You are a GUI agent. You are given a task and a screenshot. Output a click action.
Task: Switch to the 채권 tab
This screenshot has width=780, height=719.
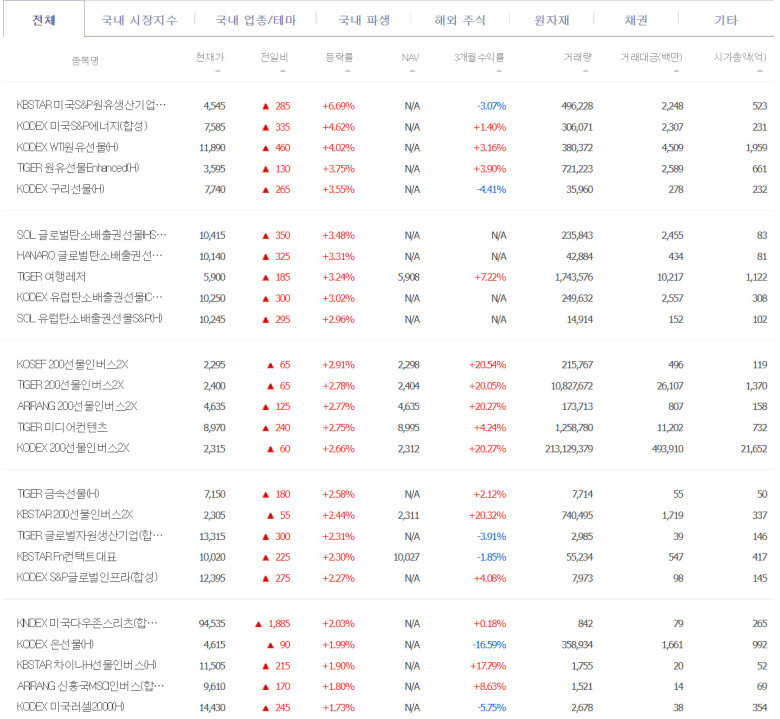tap(636, 20)
